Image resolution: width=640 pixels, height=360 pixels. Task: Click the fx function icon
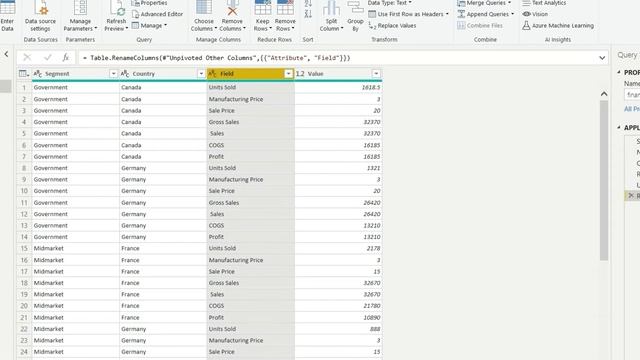[65, 58]
